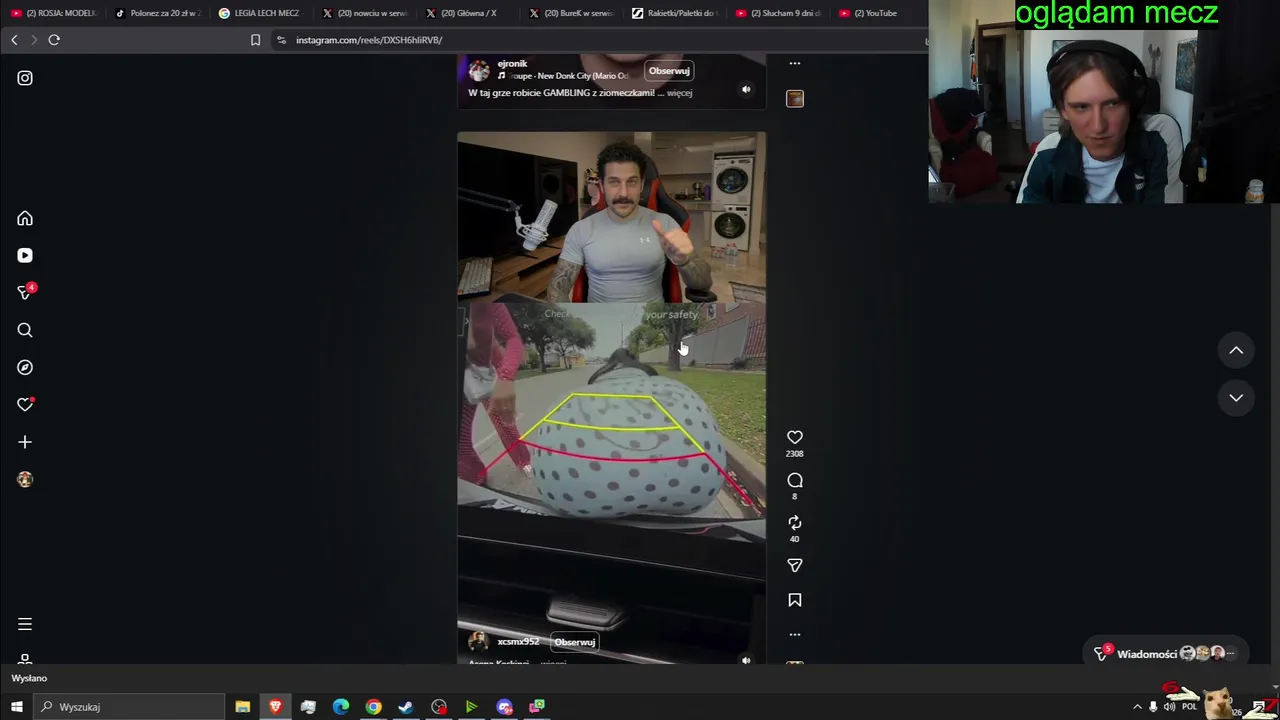Open hamburger More menu in sidebar

pos(25,624)
